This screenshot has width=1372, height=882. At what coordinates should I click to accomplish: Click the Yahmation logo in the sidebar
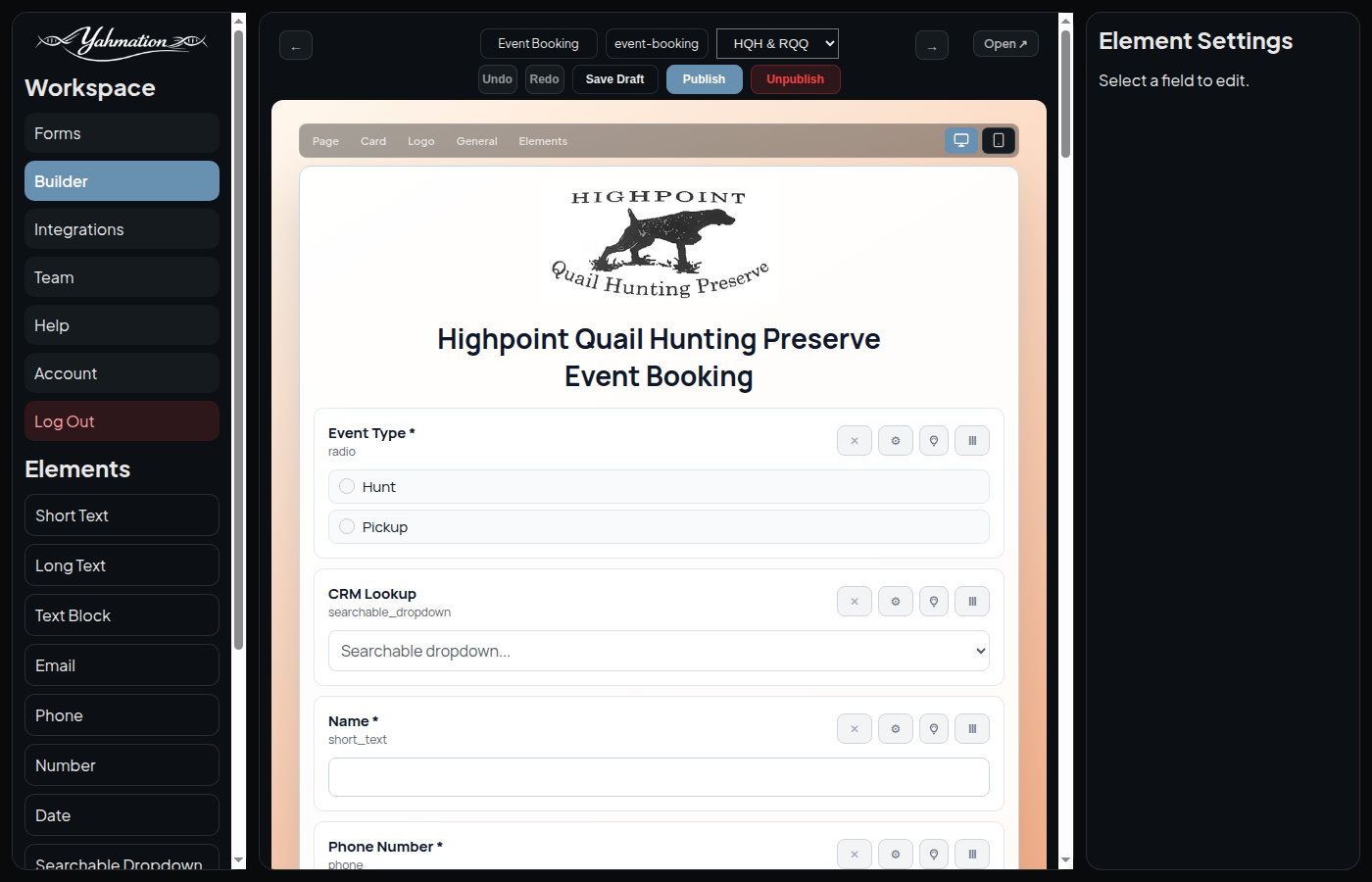tap(122, 43)
